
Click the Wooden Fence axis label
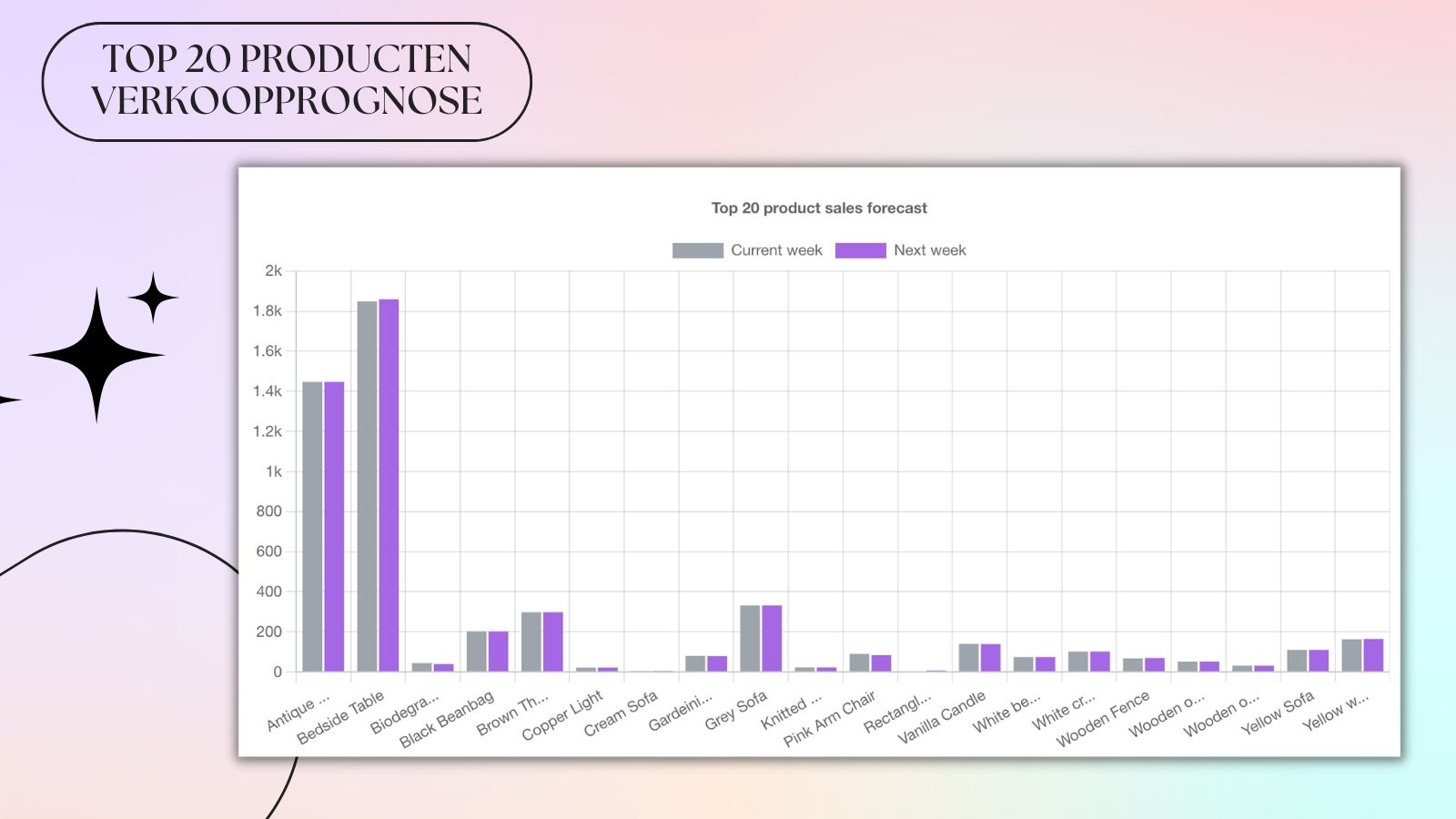(x=1104, y=719)
